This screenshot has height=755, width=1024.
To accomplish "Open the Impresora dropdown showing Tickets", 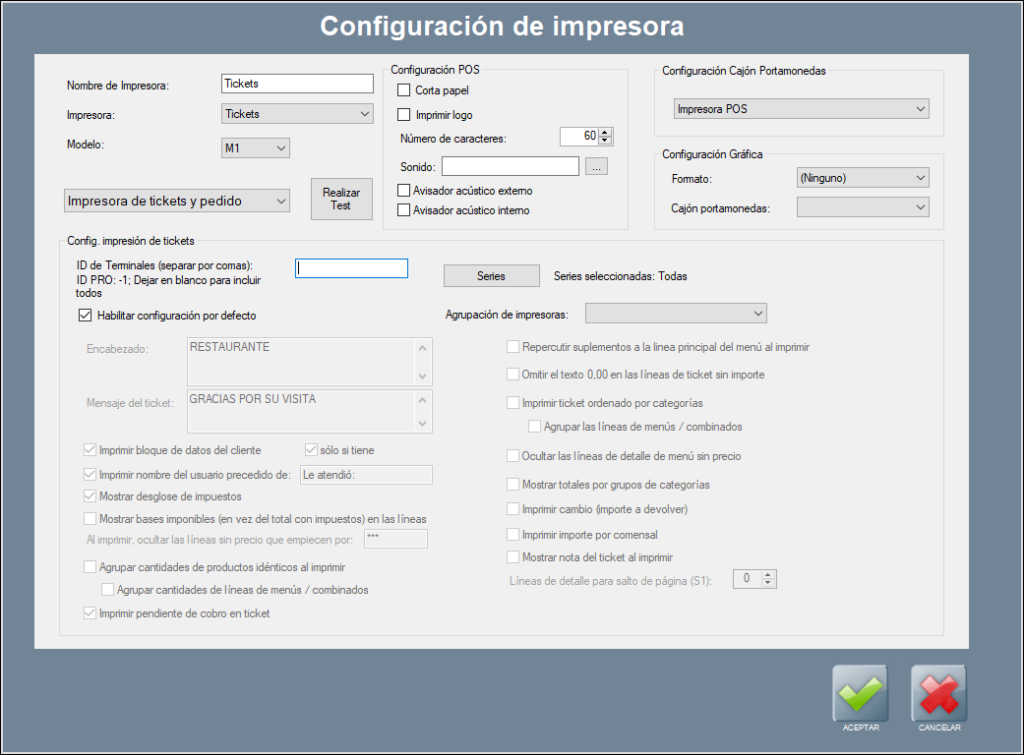I will (x=297, y=114).
